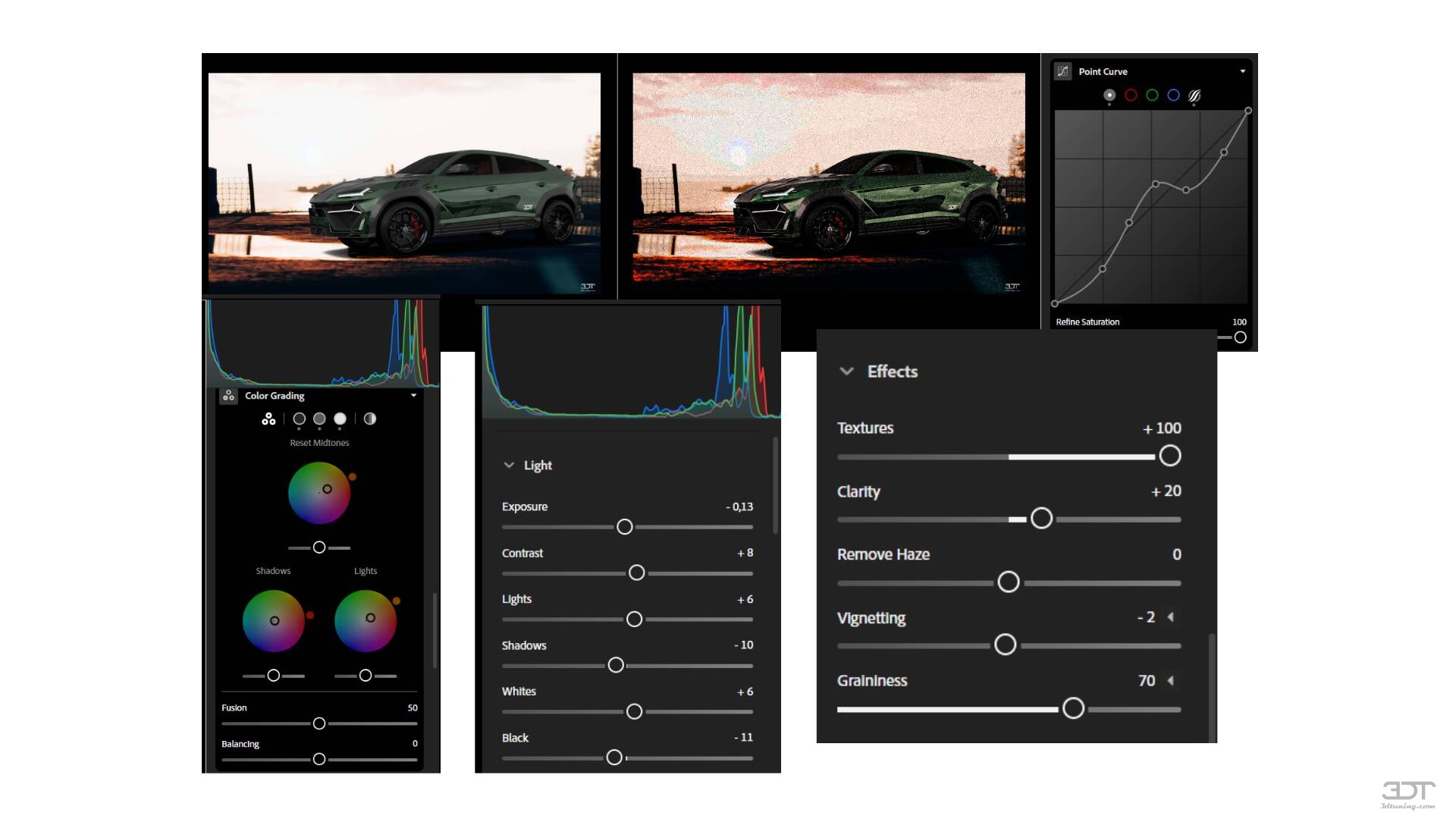Select the red curve channel
Screen dimensions: 1456x819
pos(1131,95)
